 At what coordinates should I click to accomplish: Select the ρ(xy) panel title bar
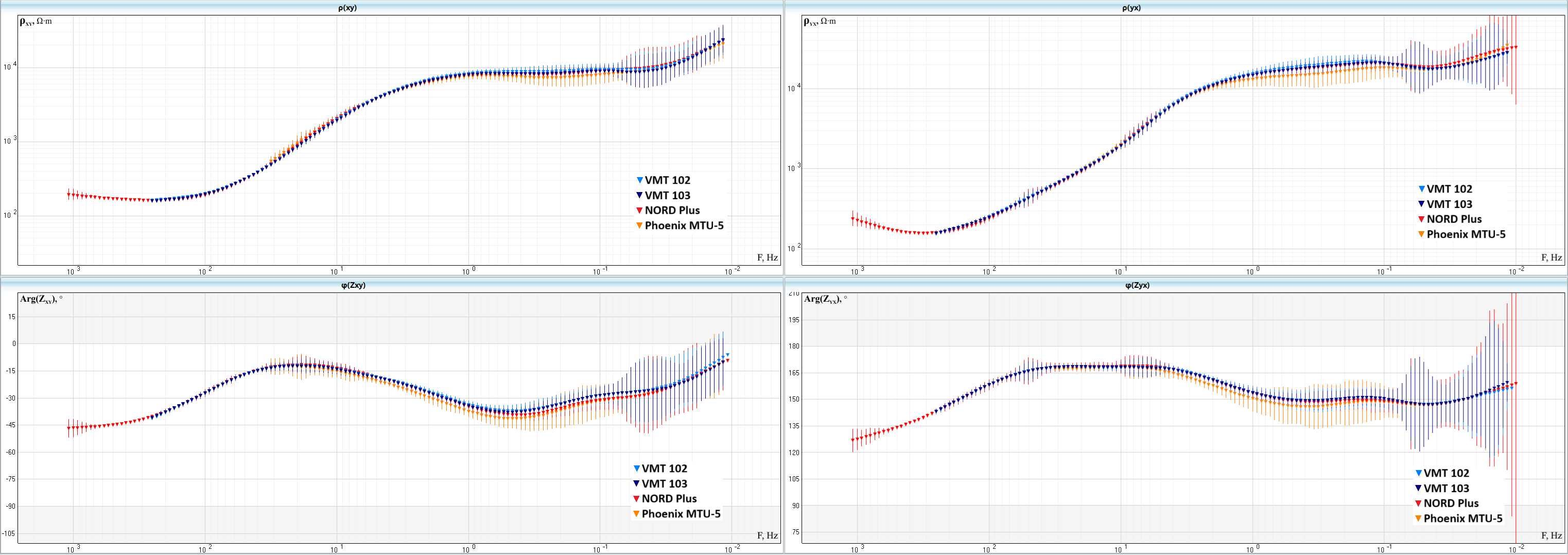tap(347, 8)
